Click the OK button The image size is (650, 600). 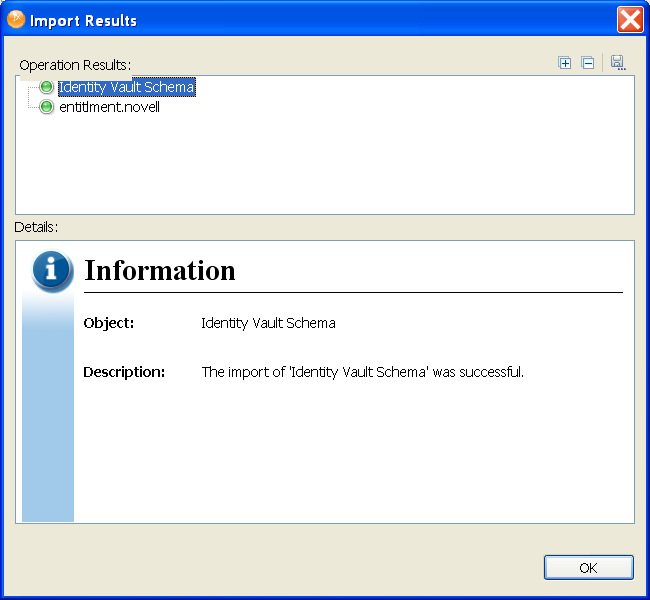click(588, 567)
